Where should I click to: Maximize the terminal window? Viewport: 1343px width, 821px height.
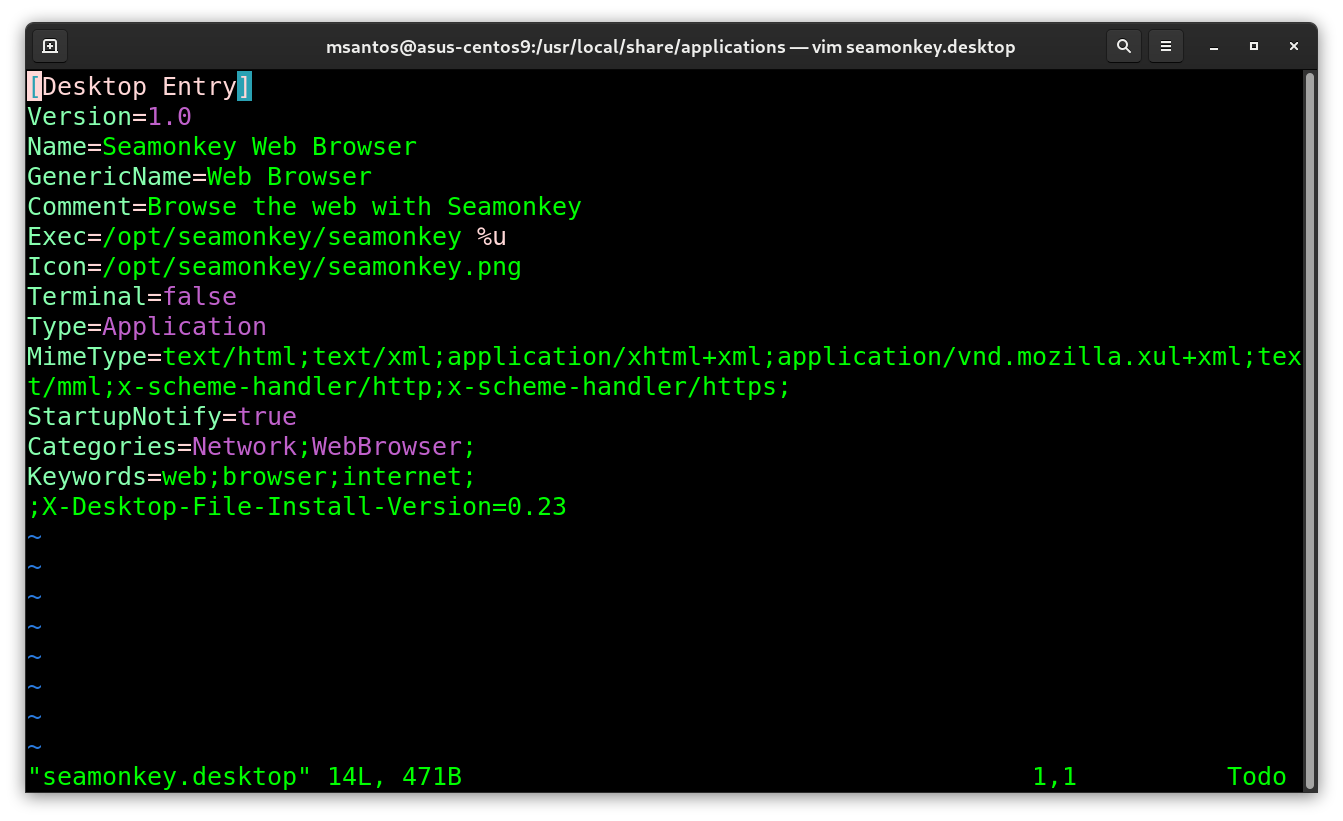point(1254,47)
